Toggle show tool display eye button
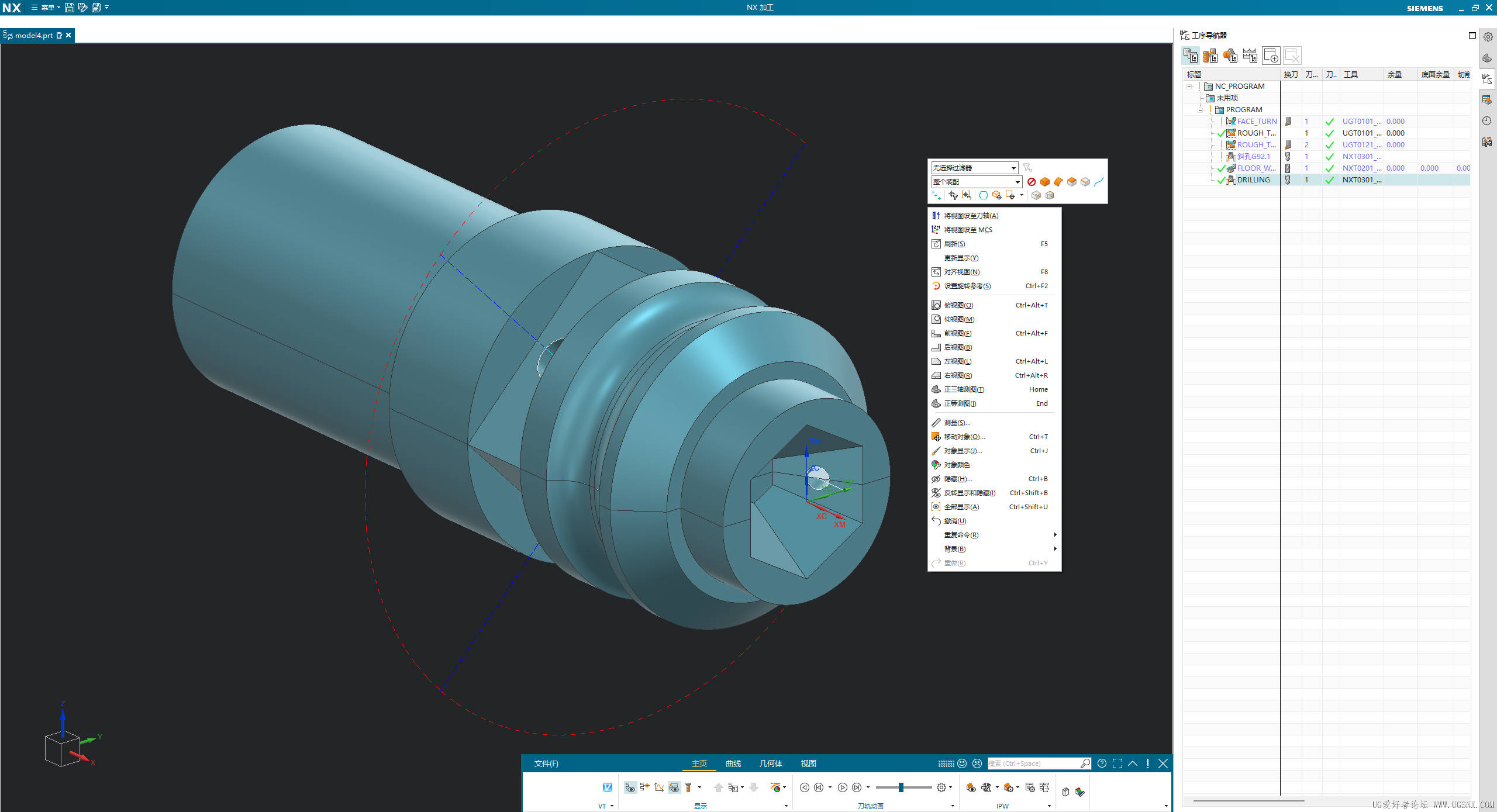The height and width of the screenshot is (812, 1497). tap(674, 787)
